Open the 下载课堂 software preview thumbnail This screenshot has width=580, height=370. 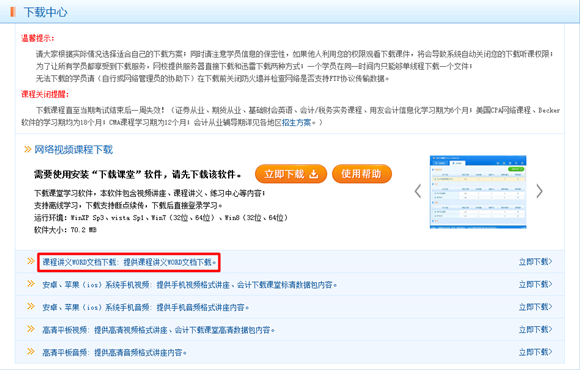(x=478, y=192)
